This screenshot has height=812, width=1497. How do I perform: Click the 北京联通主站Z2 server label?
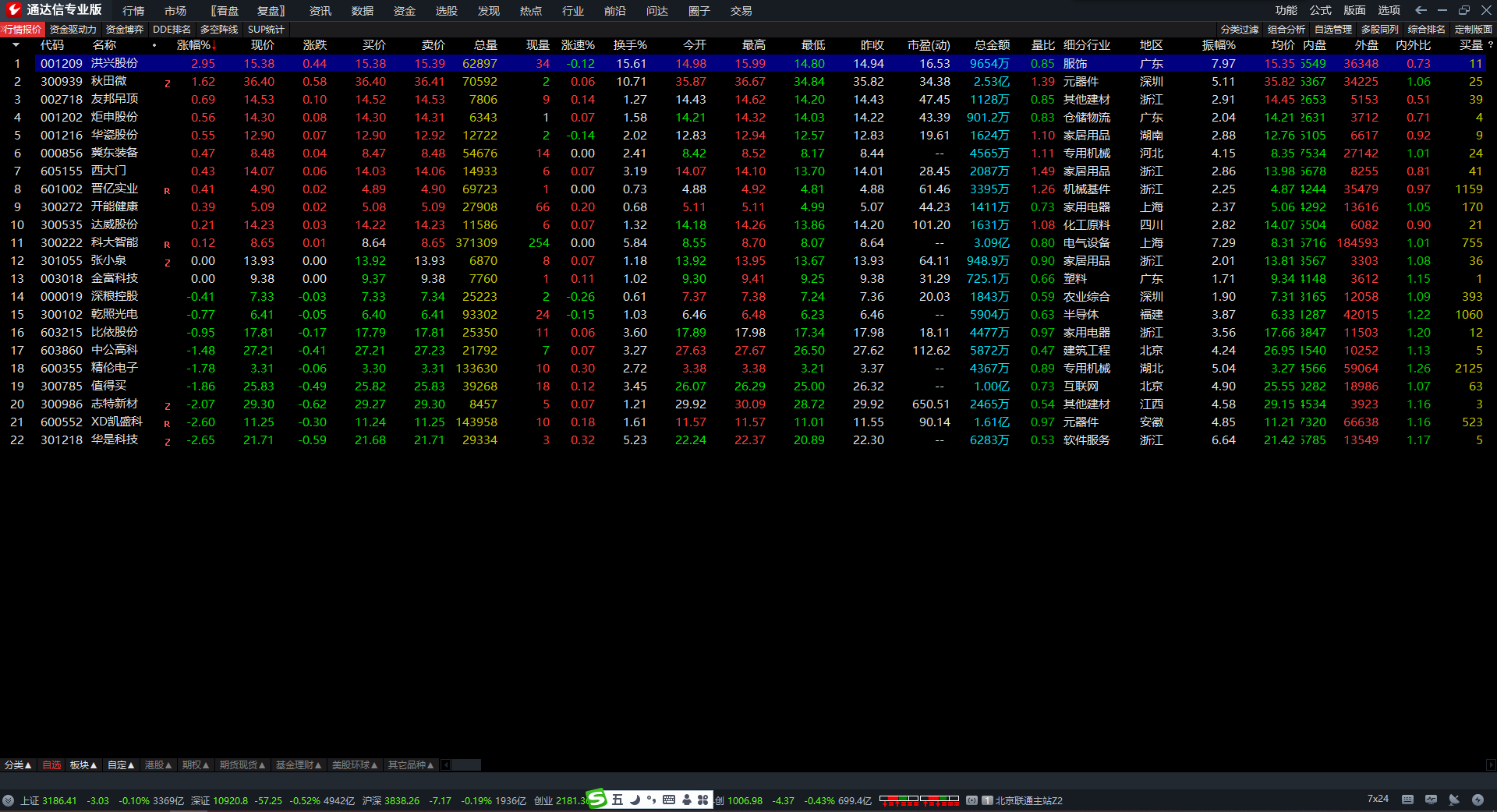(x=1028, y=800)
